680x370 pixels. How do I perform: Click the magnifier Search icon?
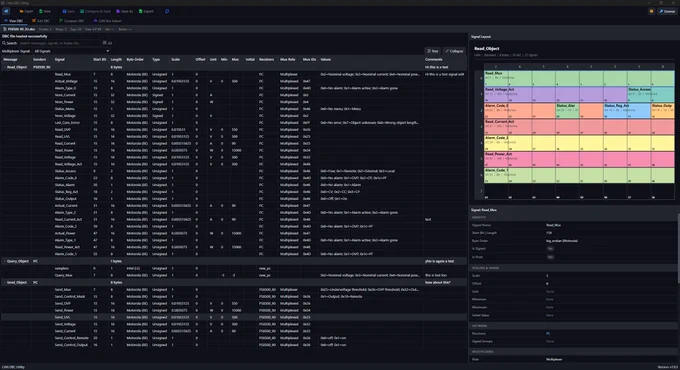[x=4, y=43]
